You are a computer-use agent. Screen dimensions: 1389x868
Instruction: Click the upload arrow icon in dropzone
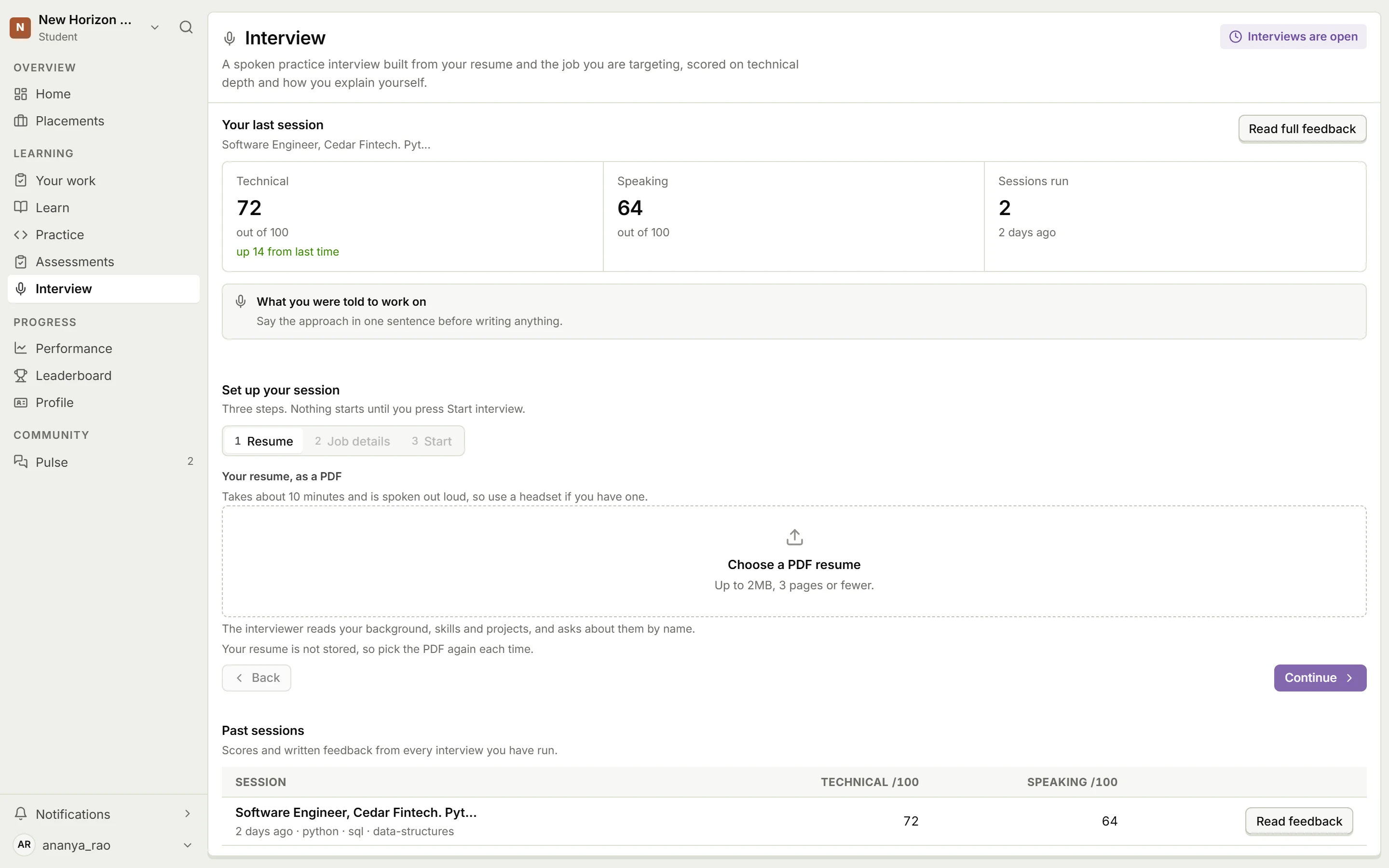(x=794, y=537)
